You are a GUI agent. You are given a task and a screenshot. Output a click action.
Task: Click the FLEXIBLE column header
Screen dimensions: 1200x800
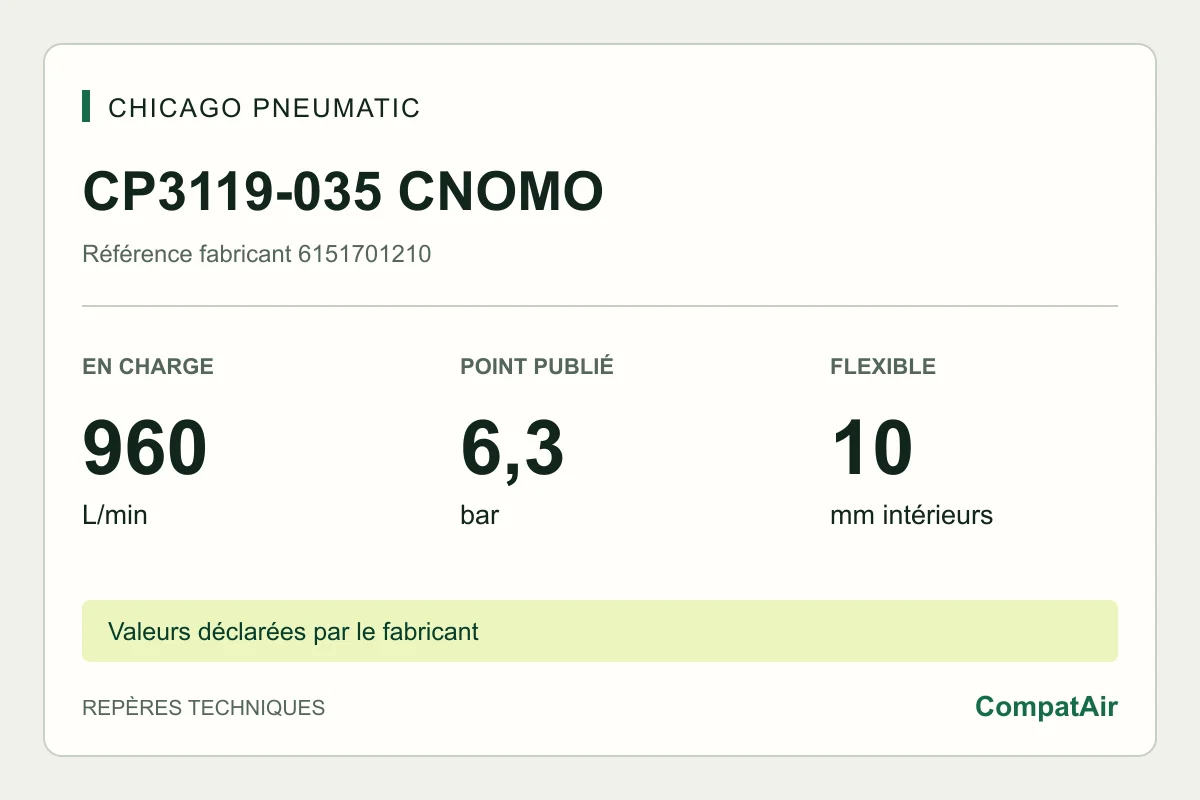883,366
